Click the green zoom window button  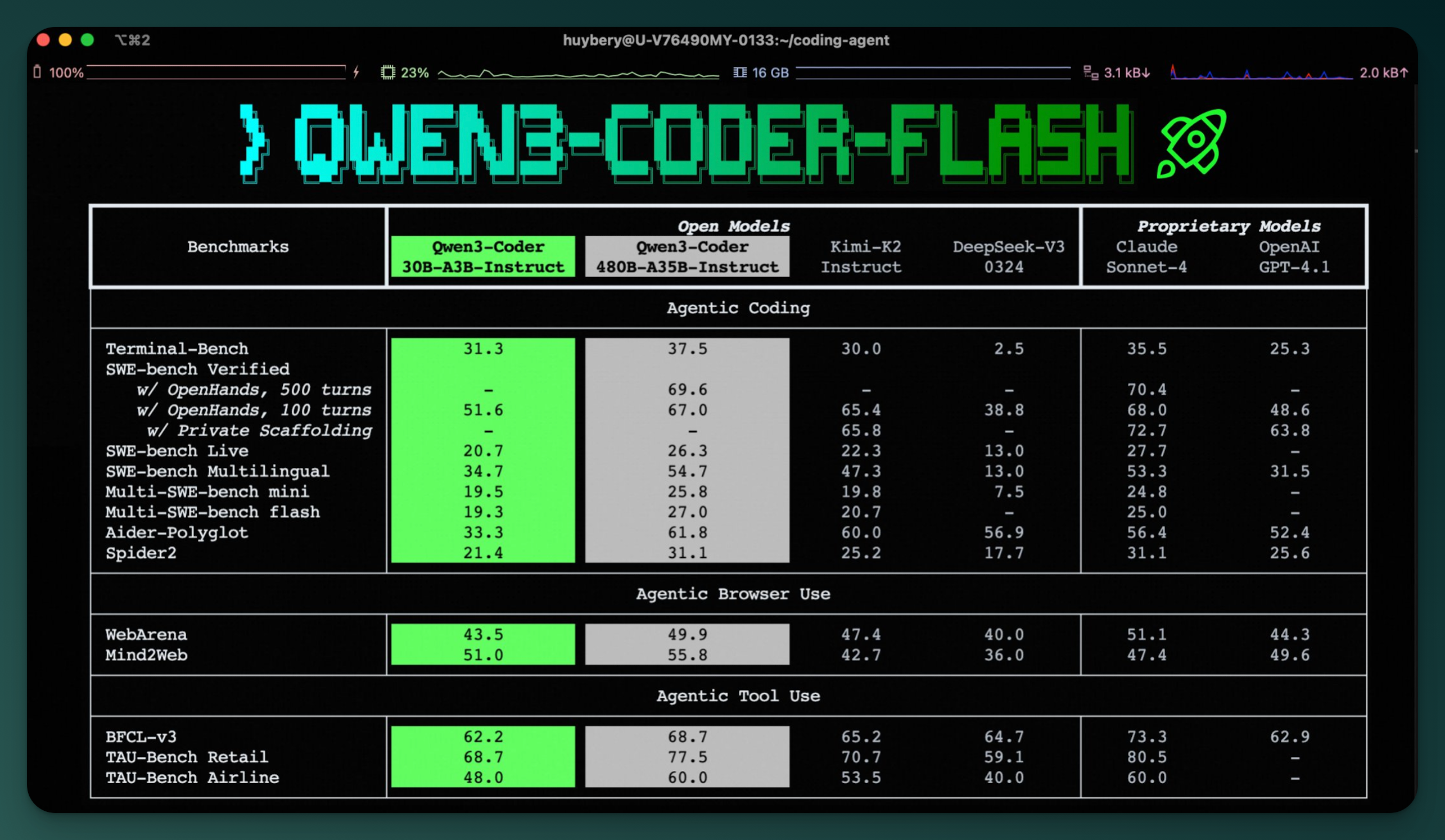click(87, 40)
